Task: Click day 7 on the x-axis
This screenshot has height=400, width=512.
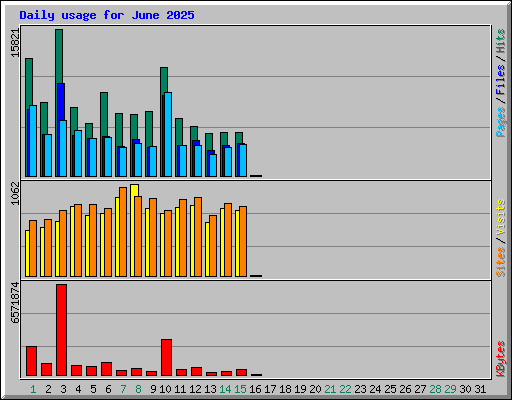Action: tap(123, 389)
